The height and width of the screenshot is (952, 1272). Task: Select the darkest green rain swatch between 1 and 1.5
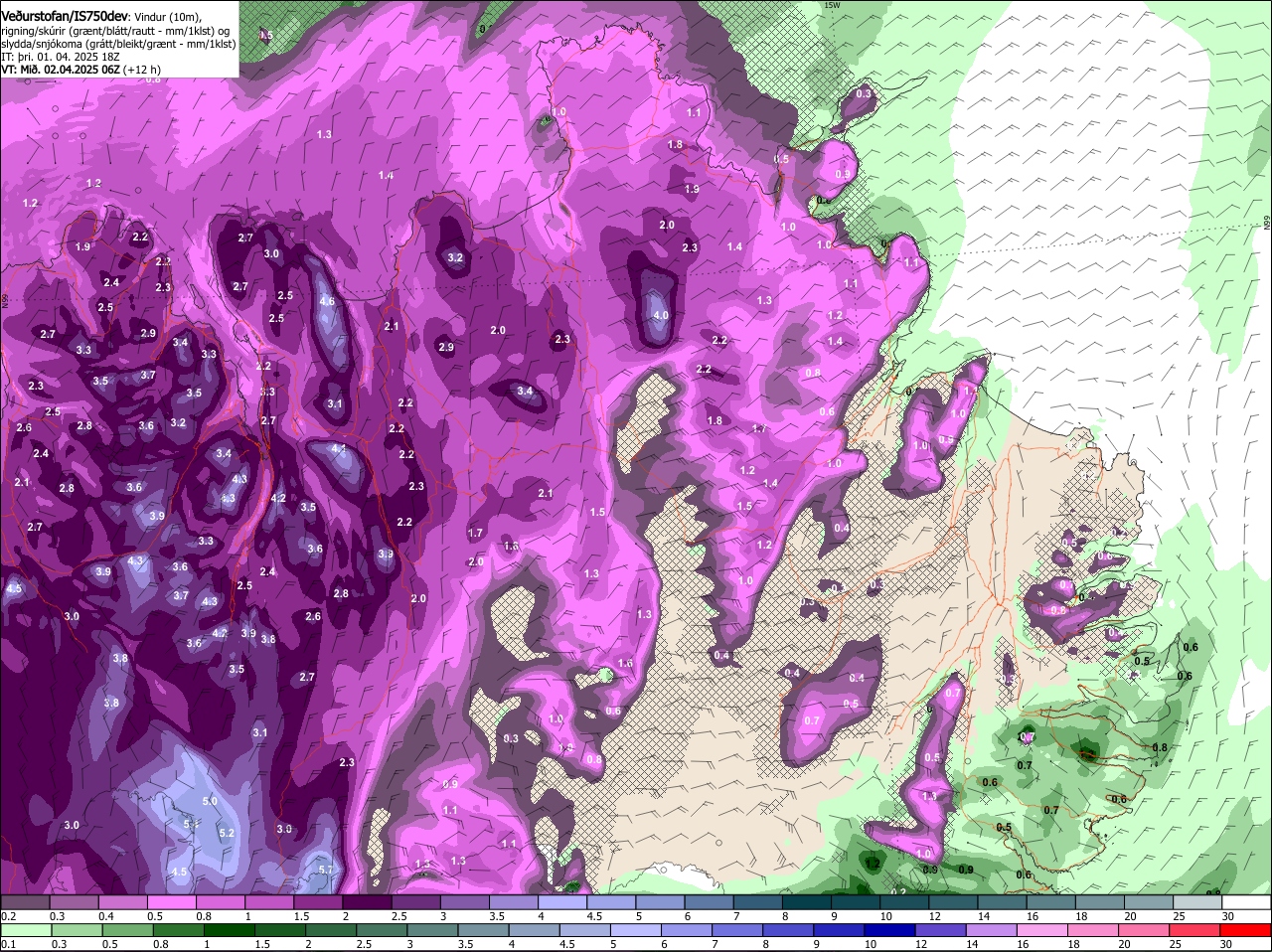(x=230, y=930)
